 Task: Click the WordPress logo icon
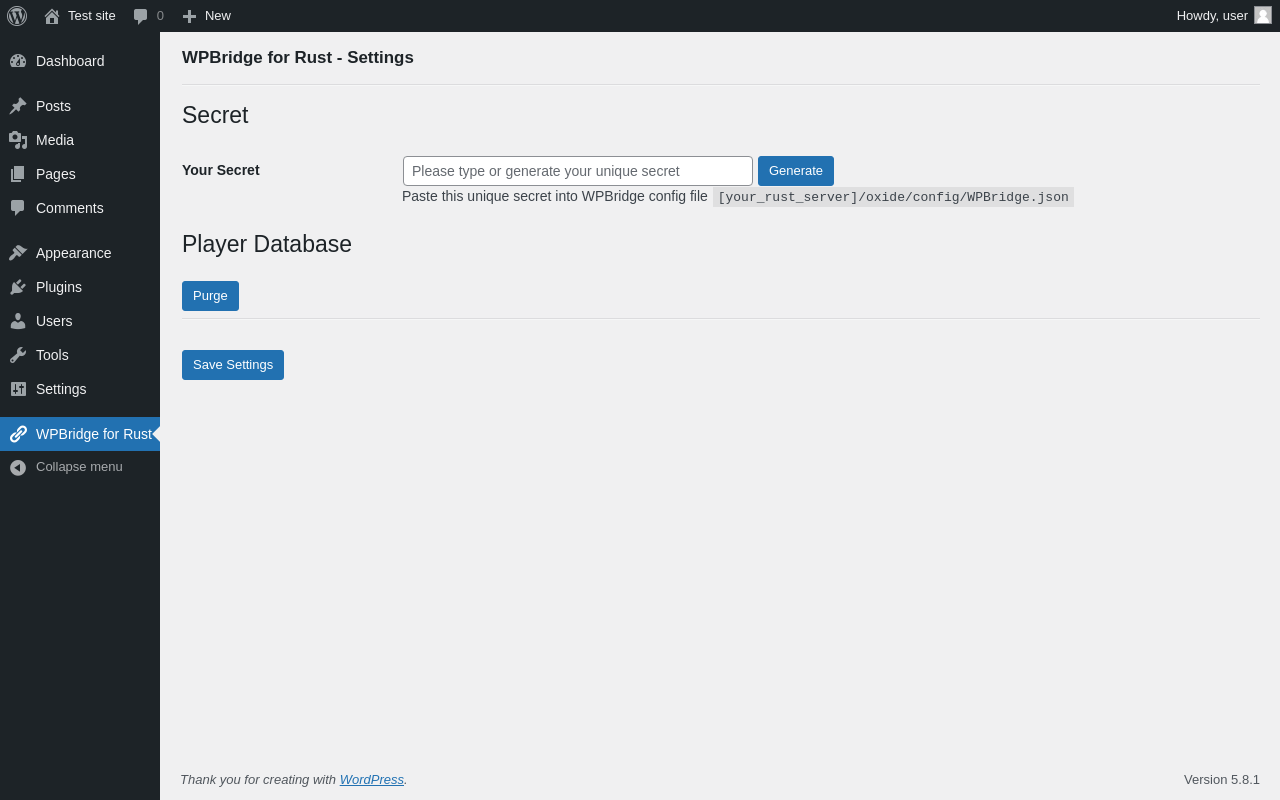pos(17,16)
